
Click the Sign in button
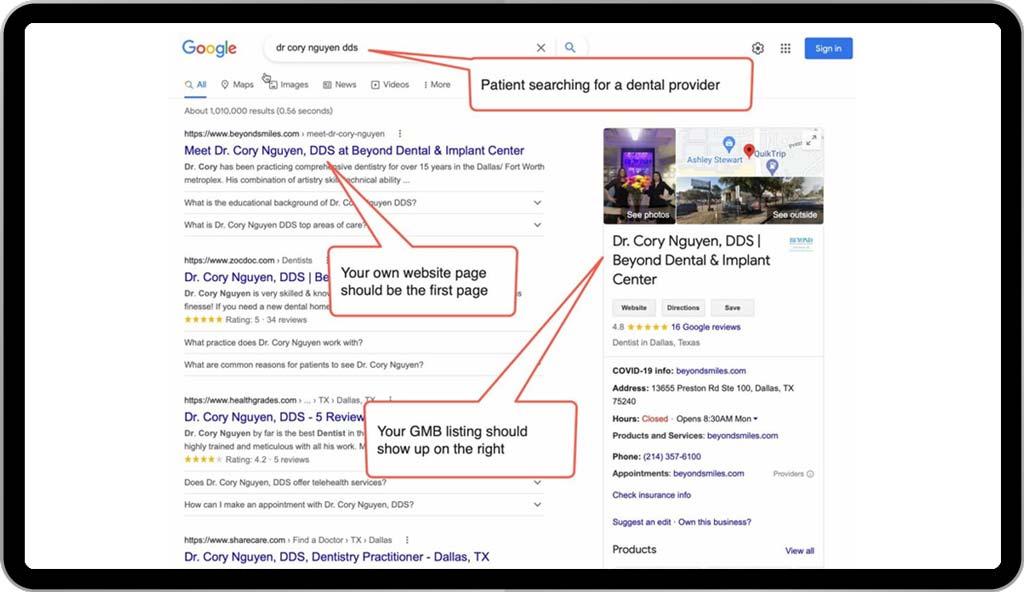828,48
